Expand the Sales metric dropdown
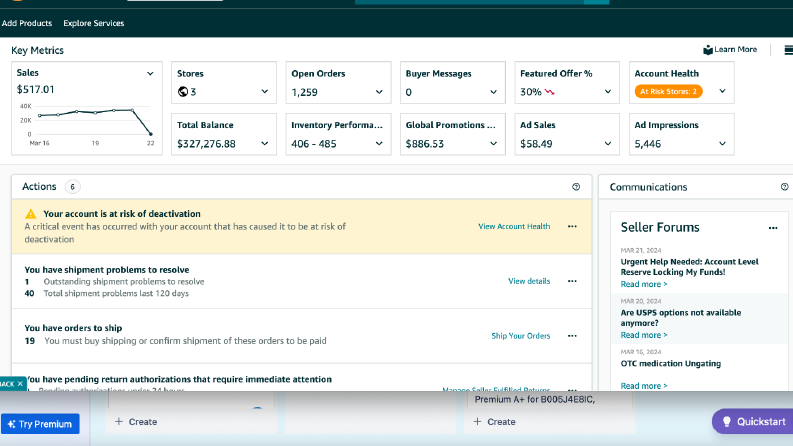The height and width of the screenshot is (446, 793). pos(150,73)
